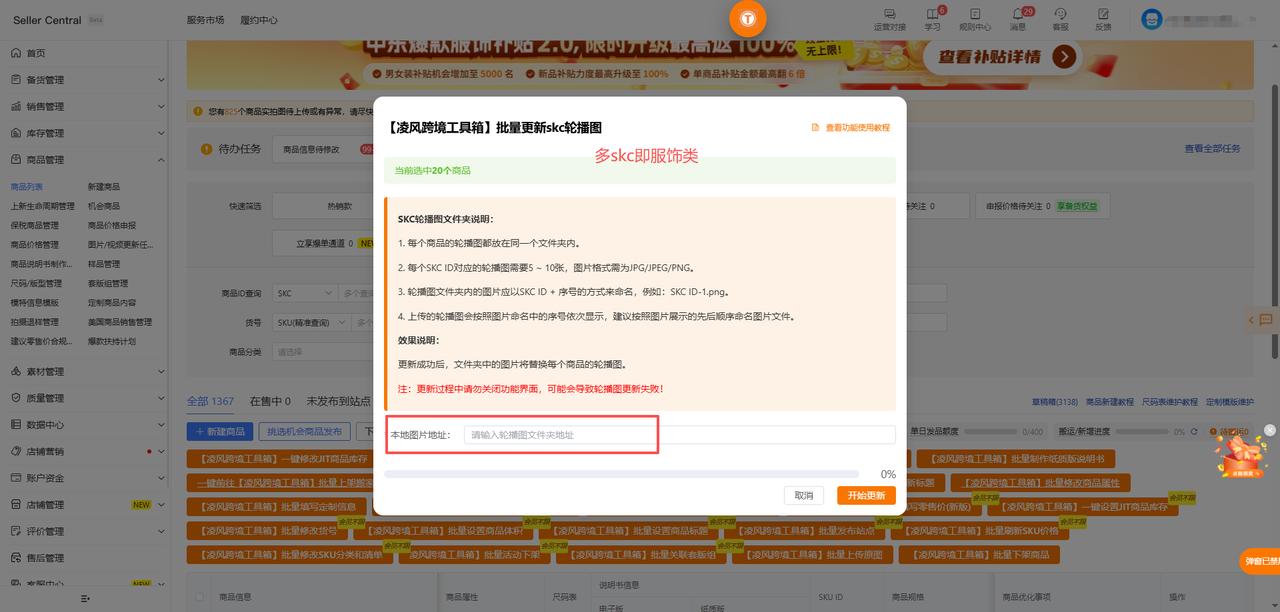The width and height of the screenshot is (1280, 612).
Task: Open the 学习 book icon
Action: point(931,14)
